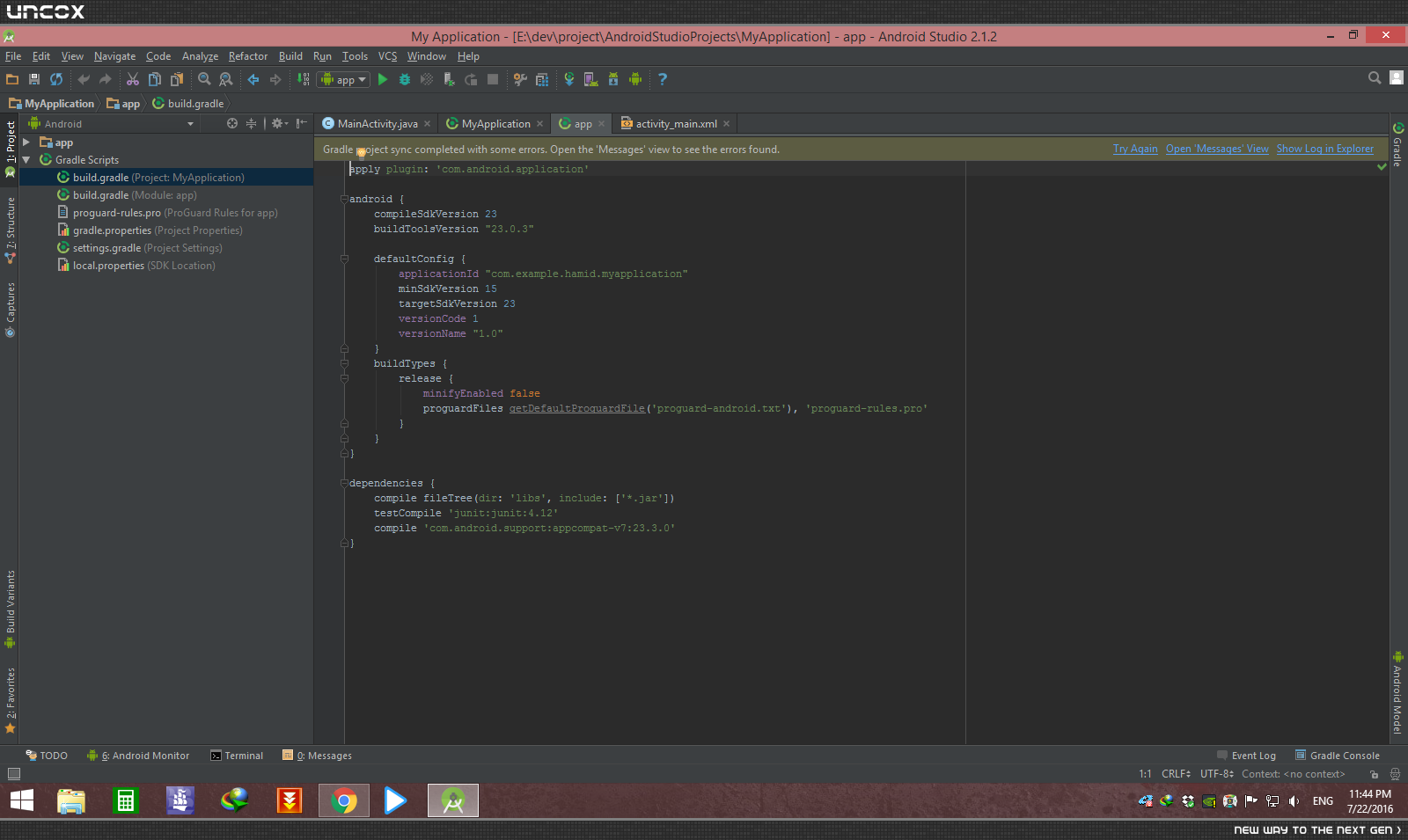This screenshot has height=840, width=1408.
Task: Hide the Project panel with the arrow icon
Action: pyautogui.click(x=302, y=124)
